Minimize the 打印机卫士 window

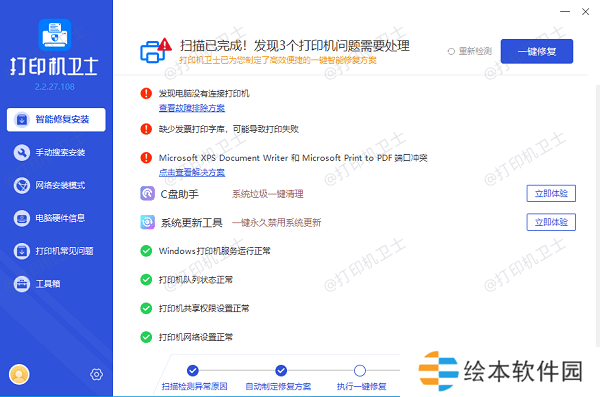click(x=565, y=12)
